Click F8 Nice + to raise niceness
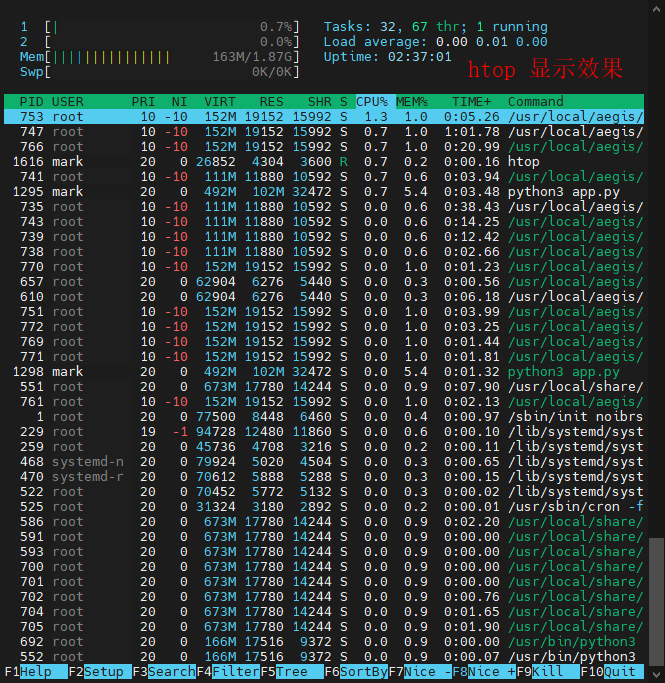Image resolution: width=665 pixels, height=683 pixels. coord(484,671)
